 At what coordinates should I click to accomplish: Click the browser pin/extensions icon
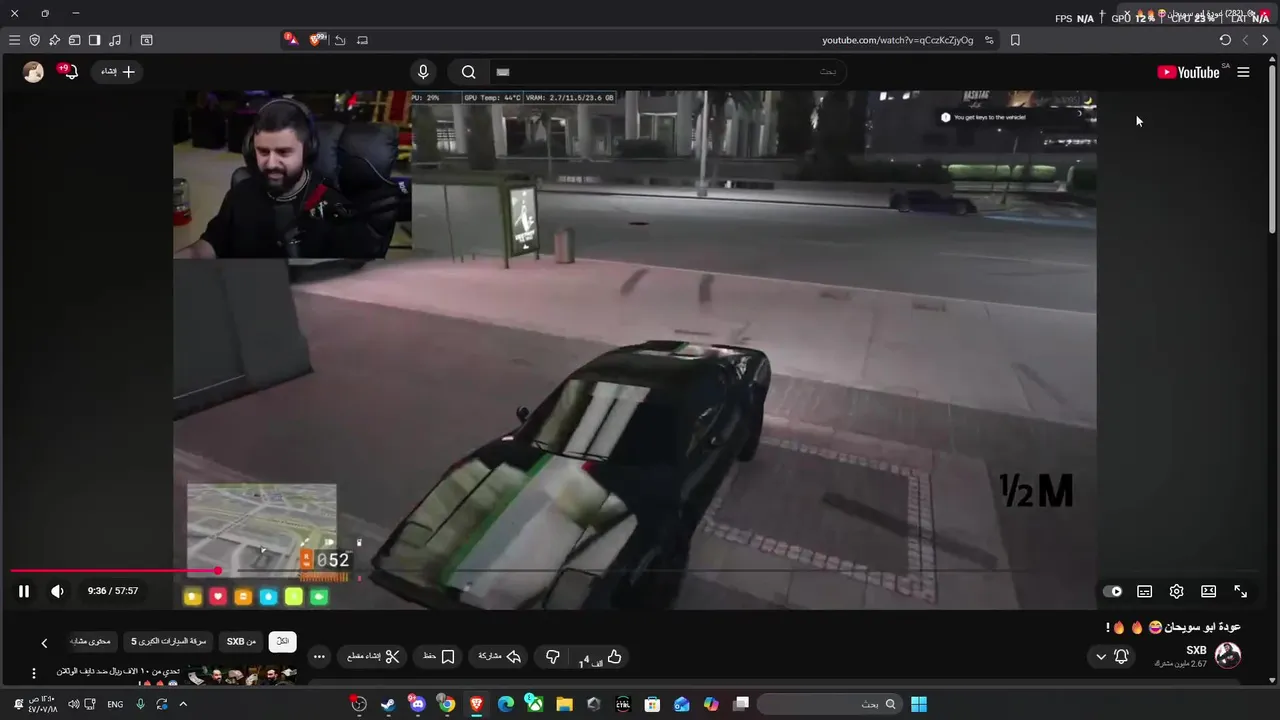[54, 40]
